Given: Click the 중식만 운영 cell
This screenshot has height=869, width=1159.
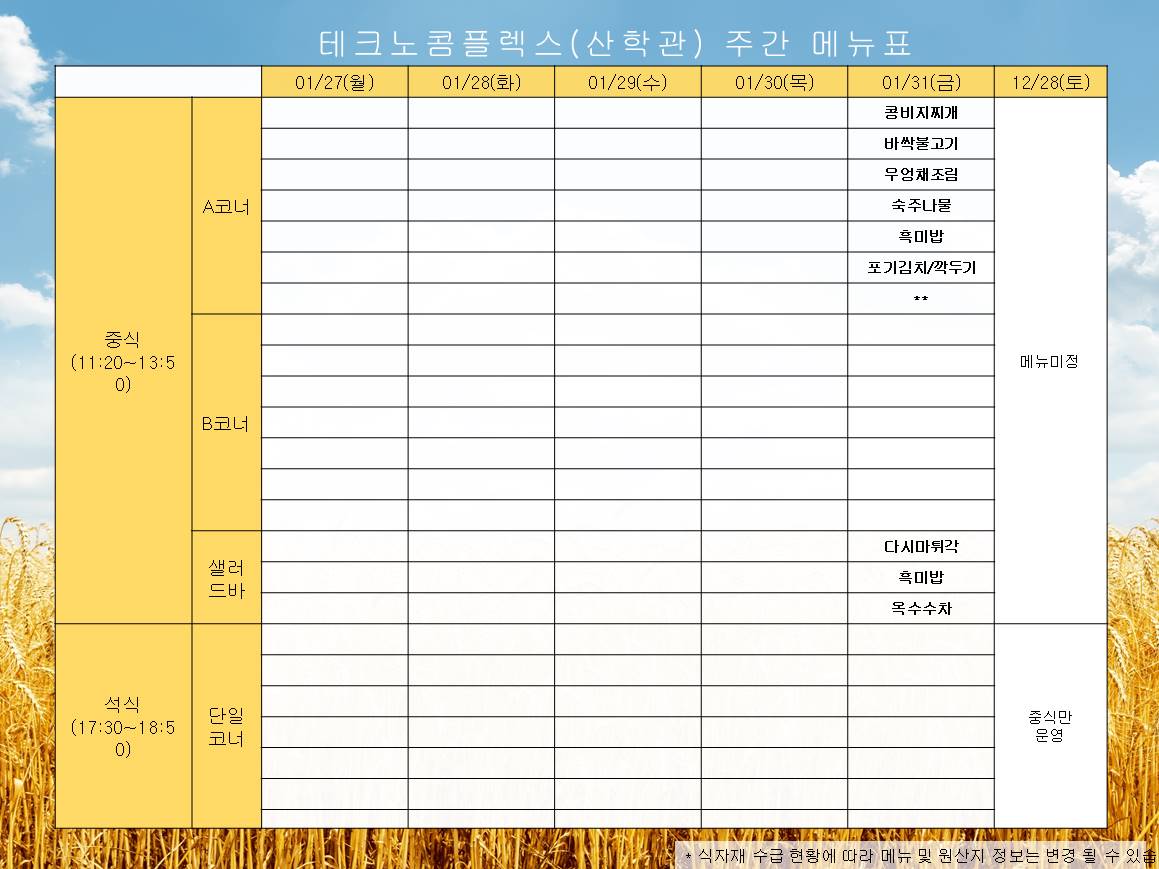Looking at the screenshot, I should [x=1050, y=726].
